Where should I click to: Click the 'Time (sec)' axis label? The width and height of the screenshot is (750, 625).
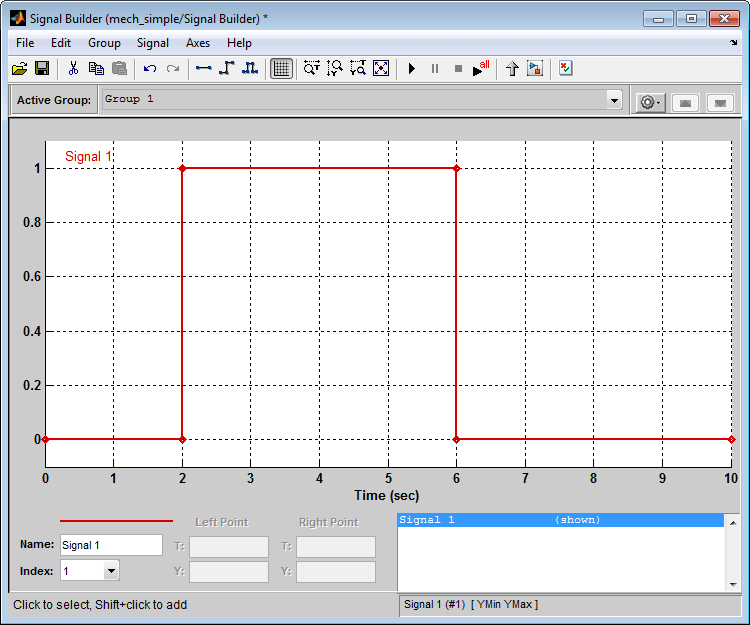[x=386, y=495]
